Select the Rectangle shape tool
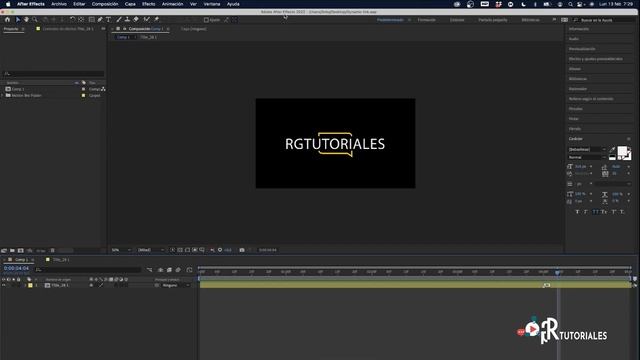Viewport: 640px width, 360px height. 91,19
